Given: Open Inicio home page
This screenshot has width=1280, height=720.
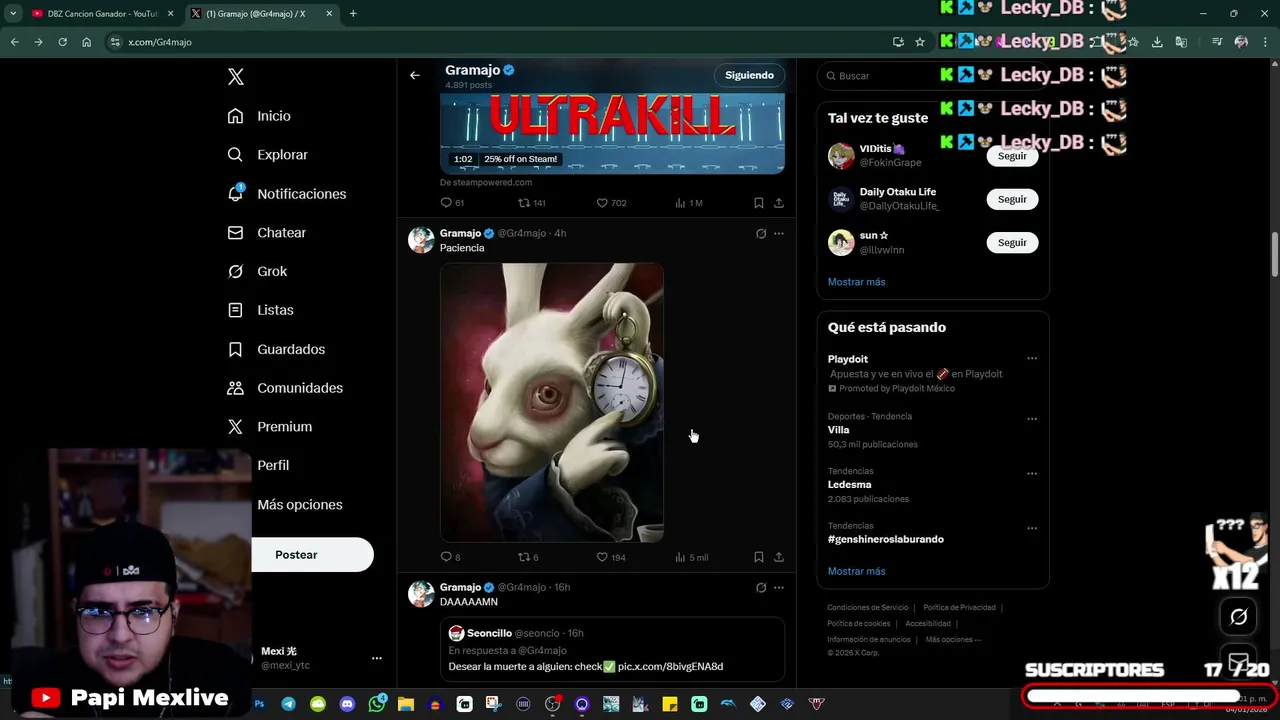Looking at the screenshot, I should coord(259,116).
